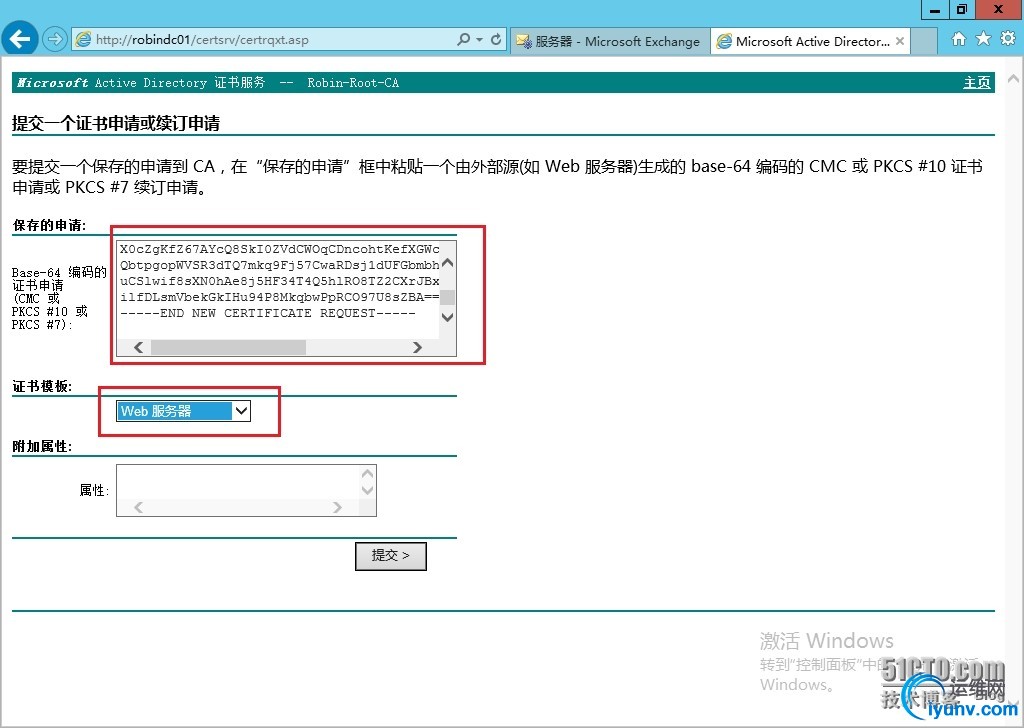Click request box right scroll arrow
Image resolution: width=1024 pixels, height=728 pixels.
tap(417, 347)
